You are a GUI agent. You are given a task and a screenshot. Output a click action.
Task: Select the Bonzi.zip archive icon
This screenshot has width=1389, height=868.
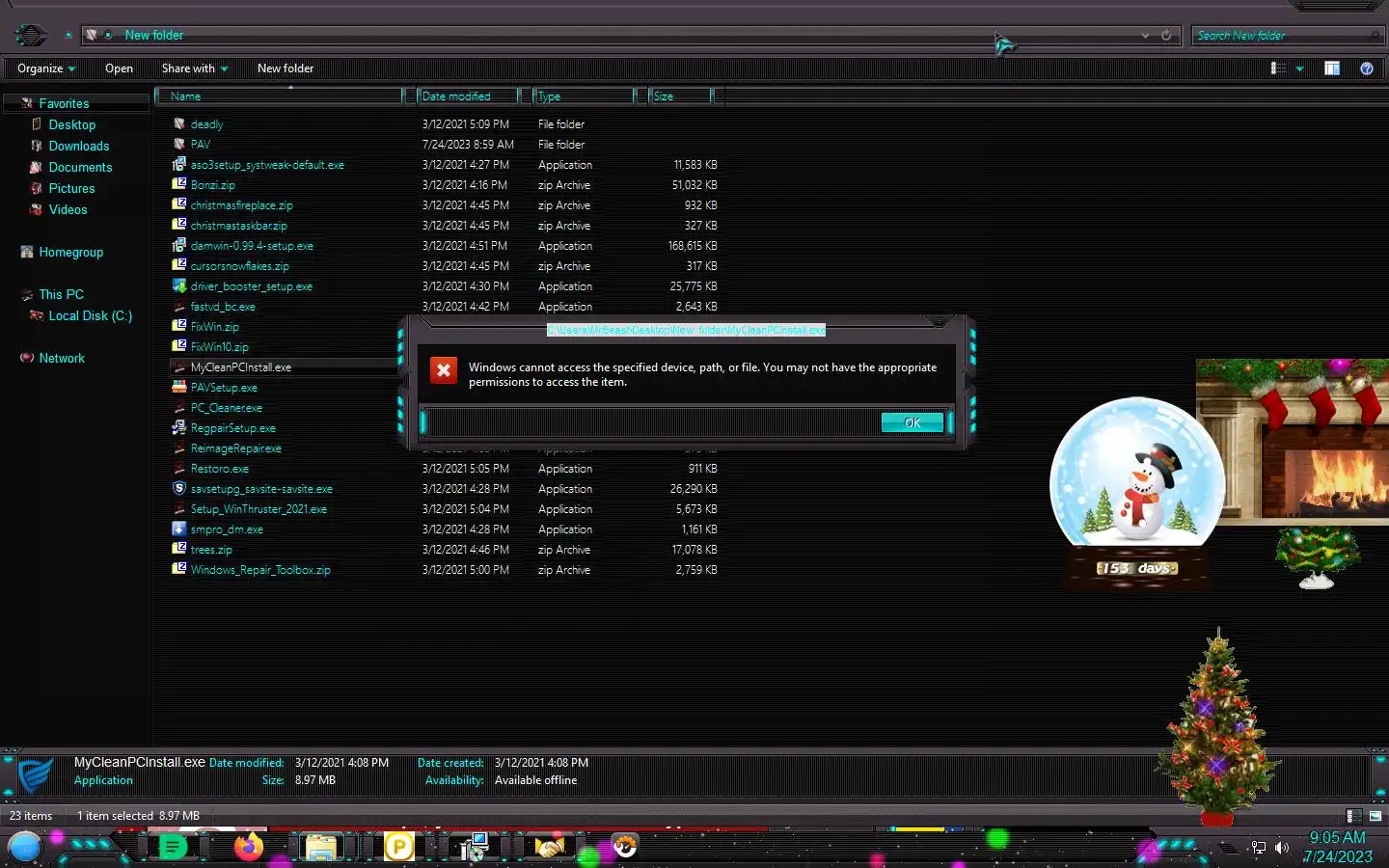tap(178, 184)
